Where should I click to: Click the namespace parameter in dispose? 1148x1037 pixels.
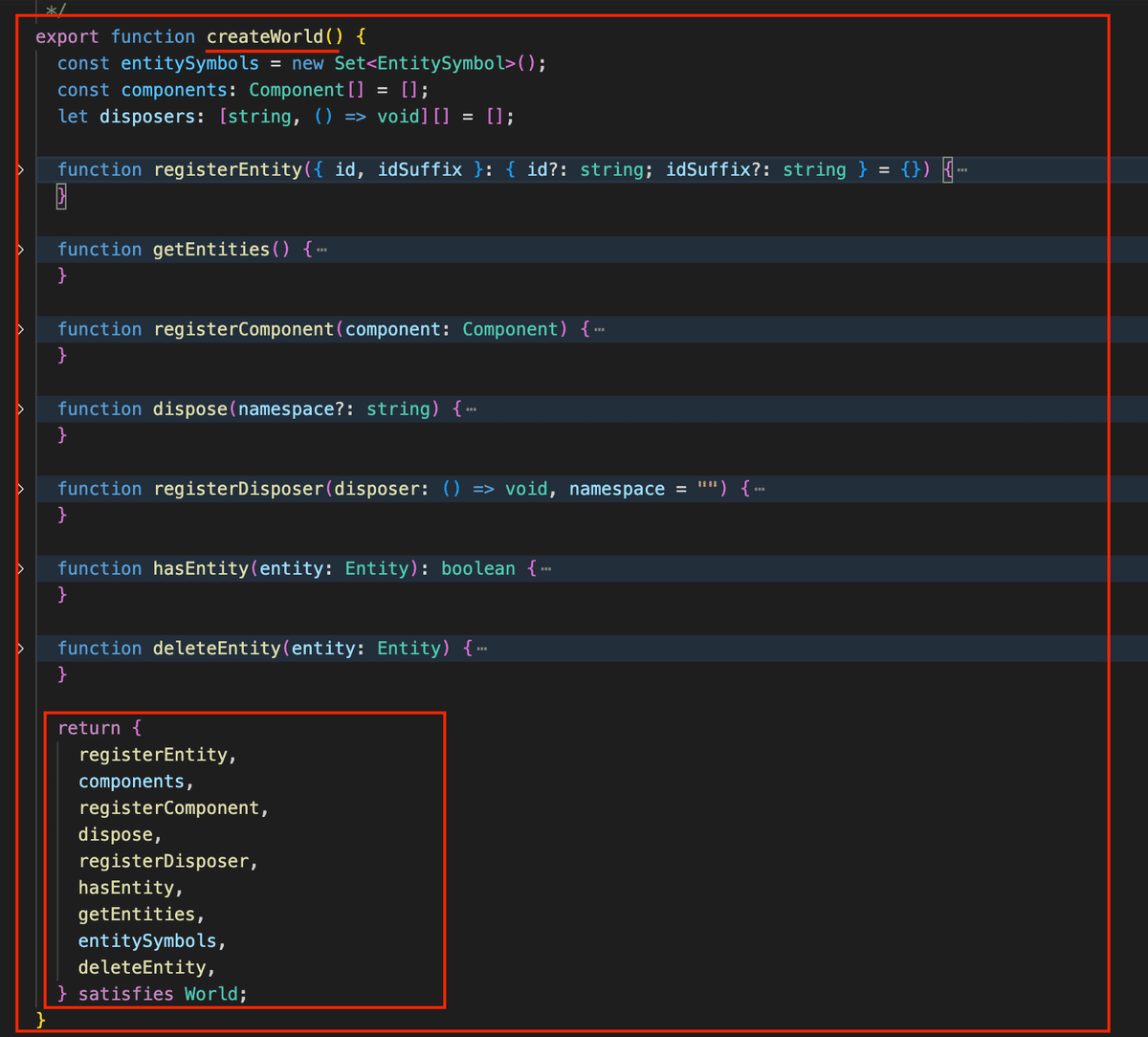pos(286,408)
